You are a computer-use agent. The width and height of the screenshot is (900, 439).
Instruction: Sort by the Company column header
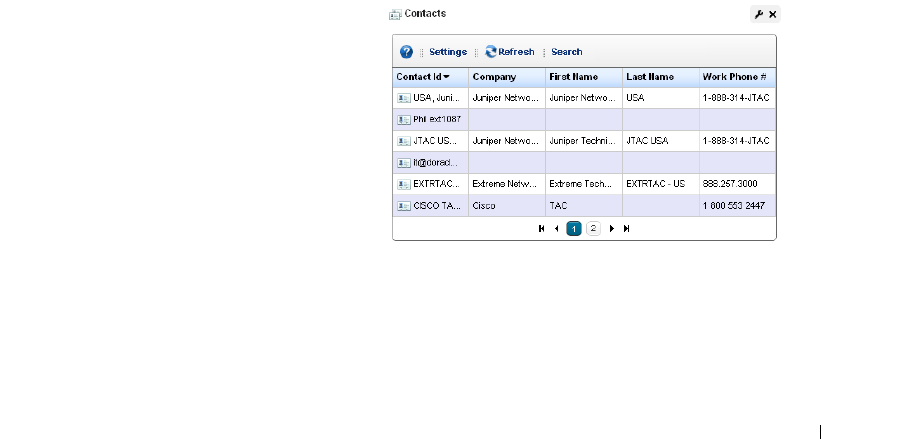click(x=507, y=77)
